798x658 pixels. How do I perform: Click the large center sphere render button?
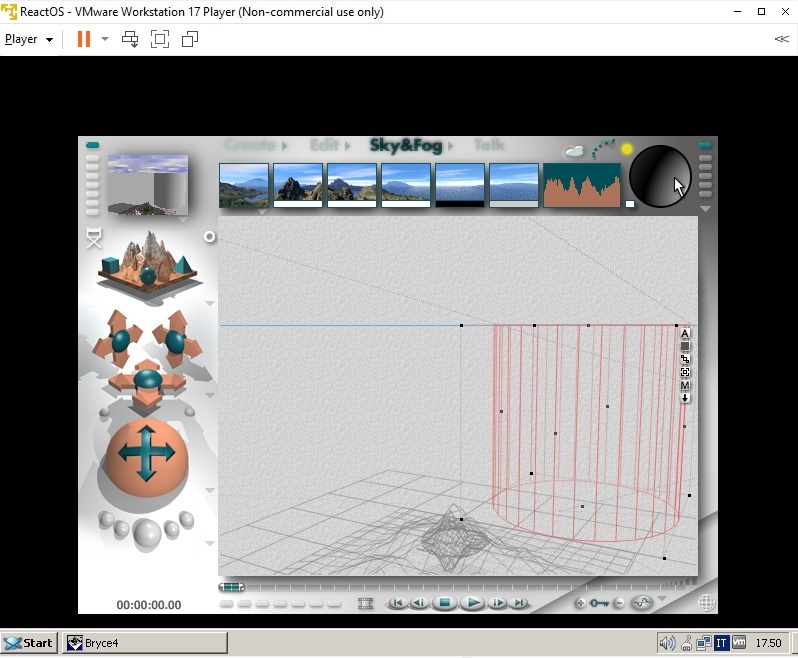pos(147,533)
